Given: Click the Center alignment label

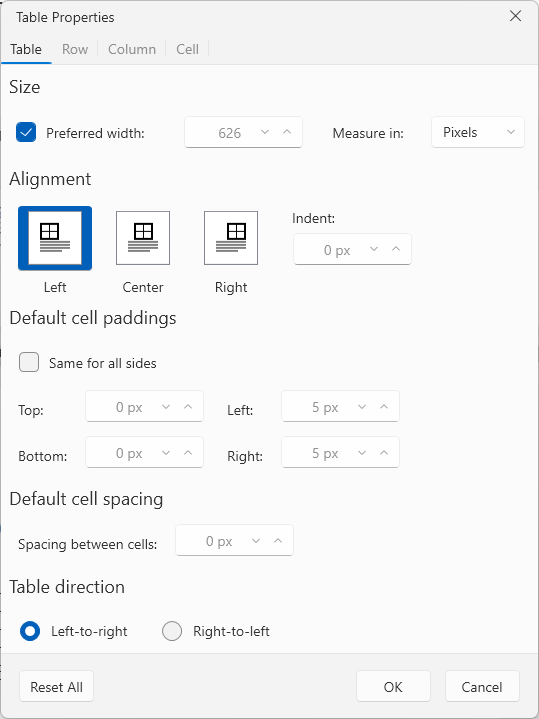Looking at the screenshot, I should pyautogui.click(x=143, y=287).
